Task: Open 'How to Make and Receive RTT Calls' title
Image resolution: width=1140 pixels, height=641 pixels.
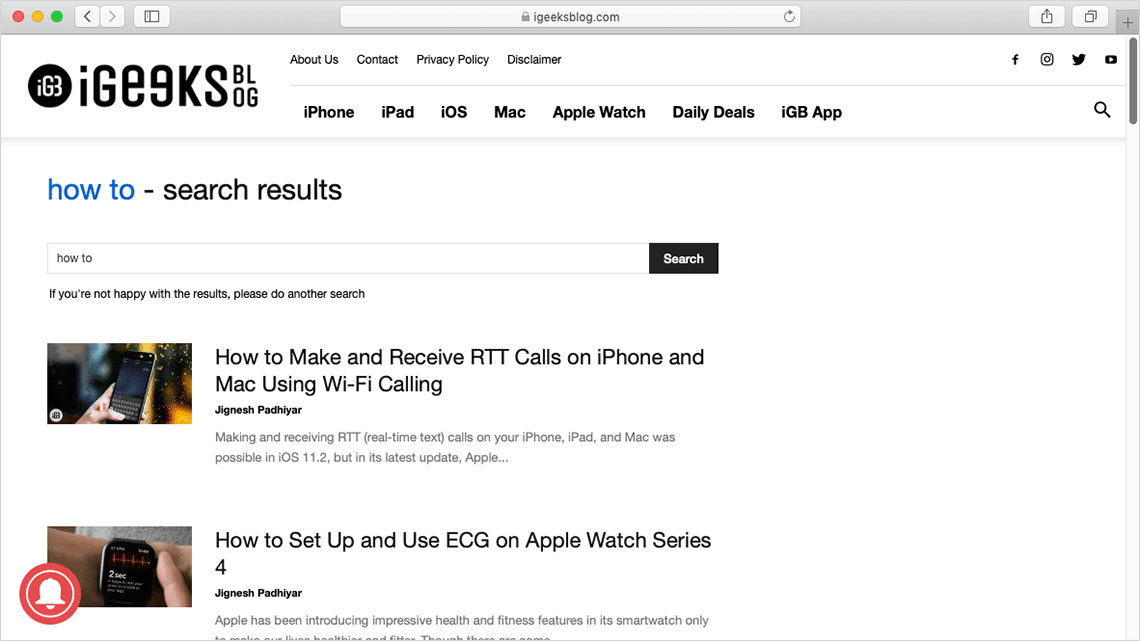Action: [459, 371]
